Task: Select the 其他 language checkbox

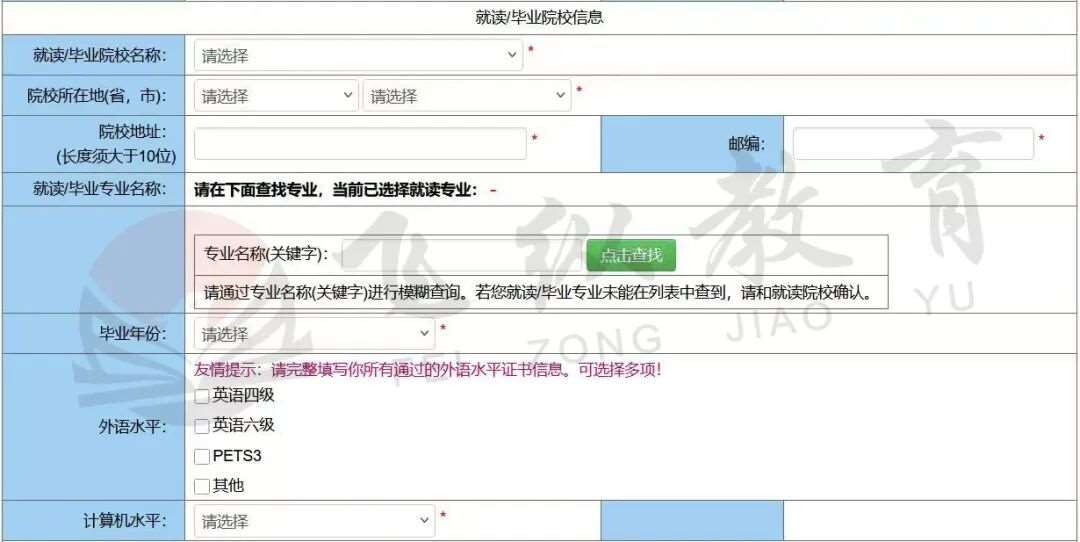Action: click(203, 487)
